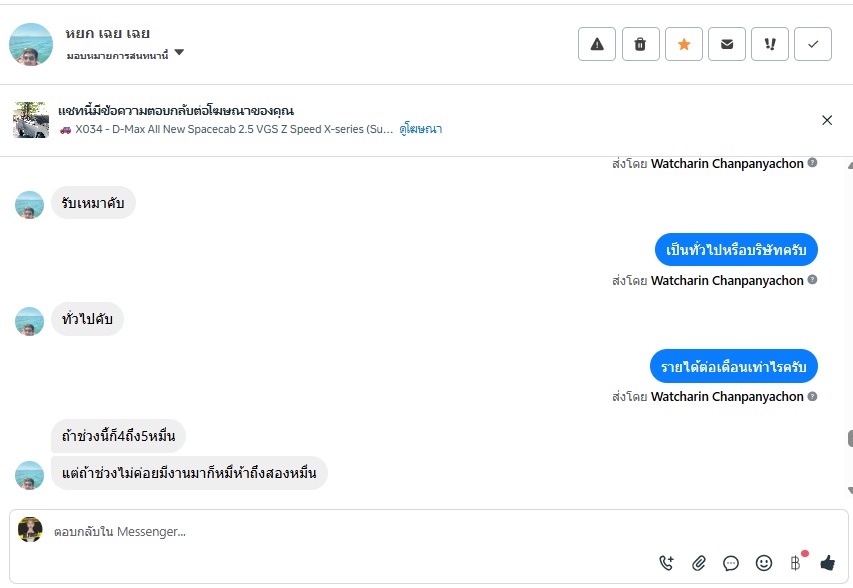The height and width of the screenshot is (588, 853).
Task: Dismiss the ad reply banner
Action: [827, 120]
